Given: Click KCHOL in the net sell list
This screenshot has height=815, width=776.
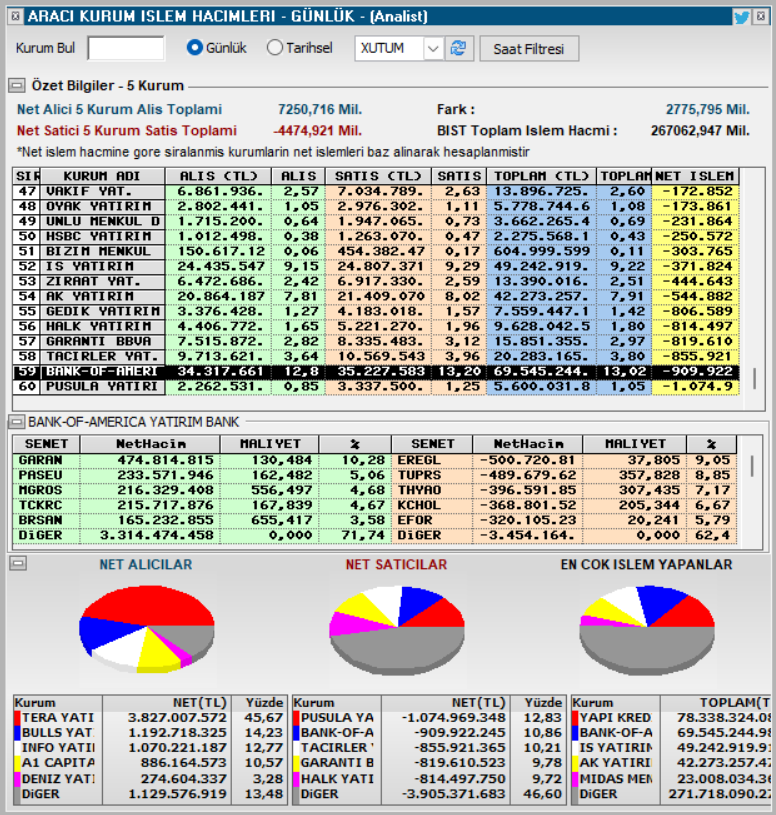Looking at the screenshot, I should (419, 506).
